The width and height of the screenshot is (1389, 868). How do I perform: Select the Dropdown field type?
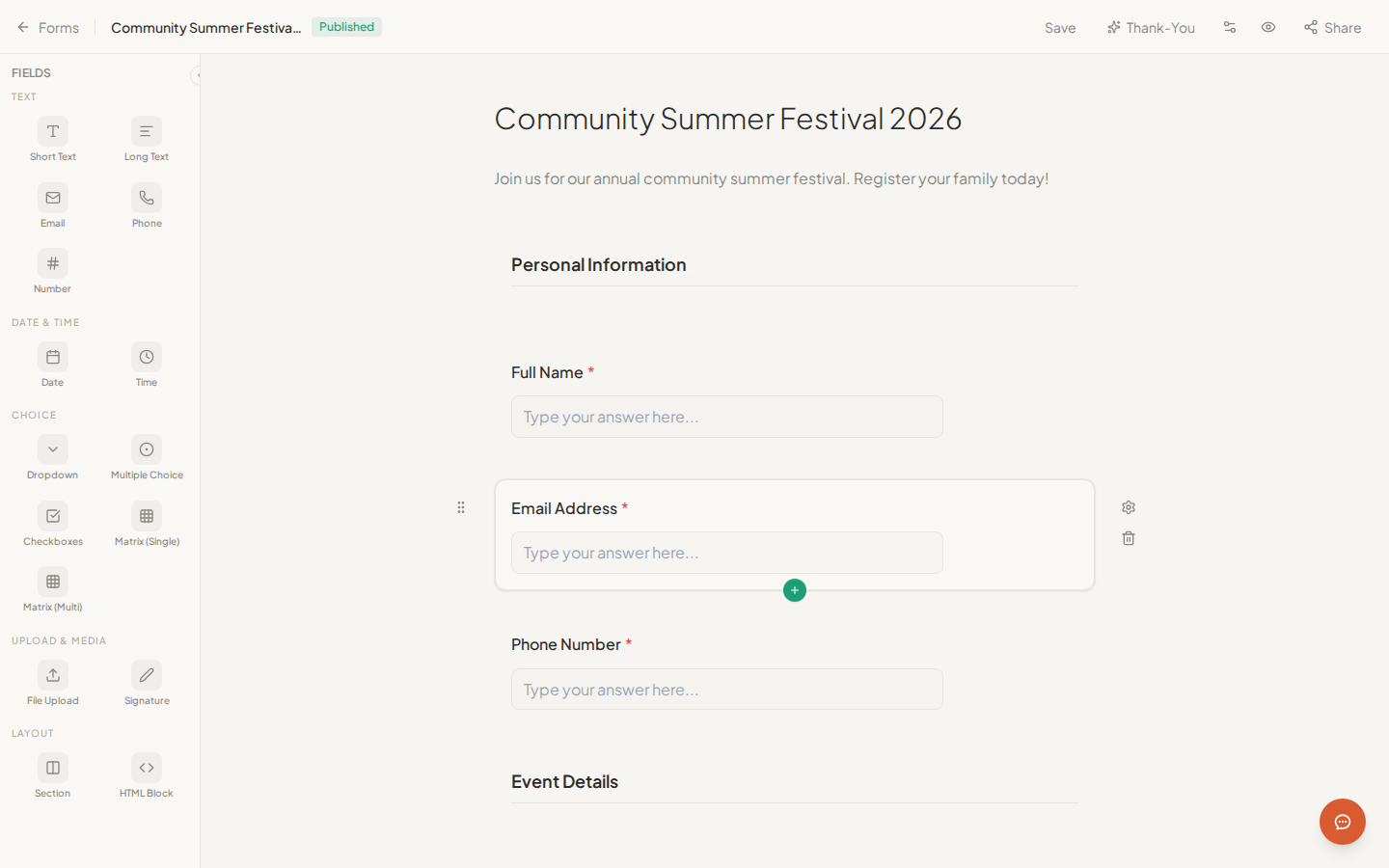(52, 456)
